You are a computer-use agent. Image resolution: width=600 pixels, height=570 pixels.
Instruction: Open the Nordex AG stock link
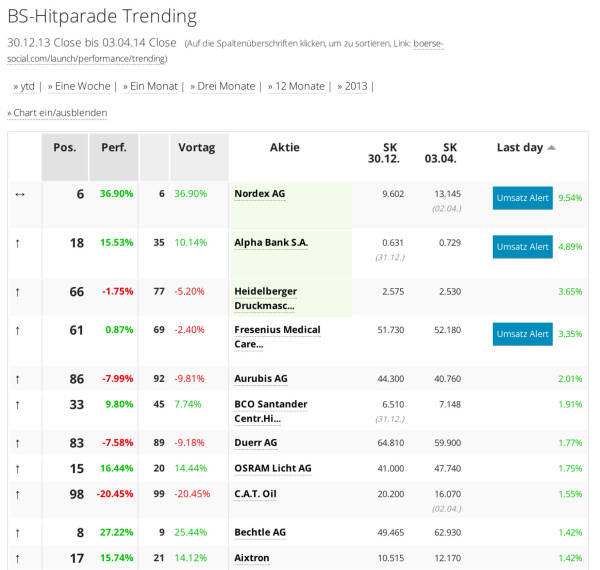click(260, 194)
